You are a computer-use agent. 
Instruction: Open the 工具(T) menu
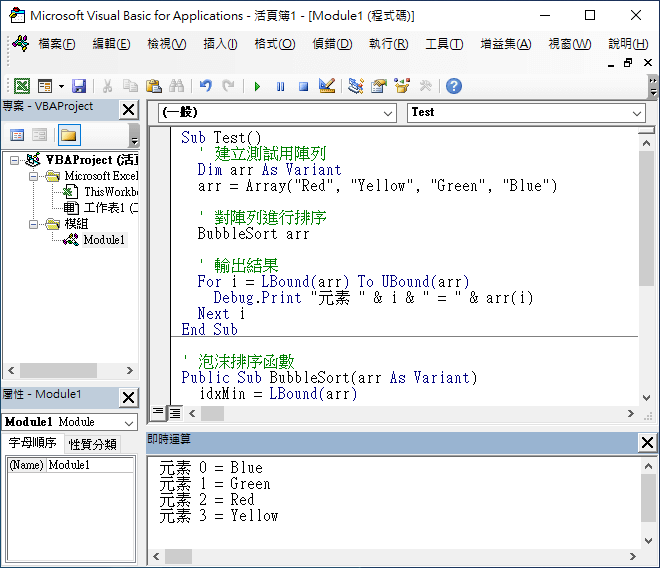(444, 44)
